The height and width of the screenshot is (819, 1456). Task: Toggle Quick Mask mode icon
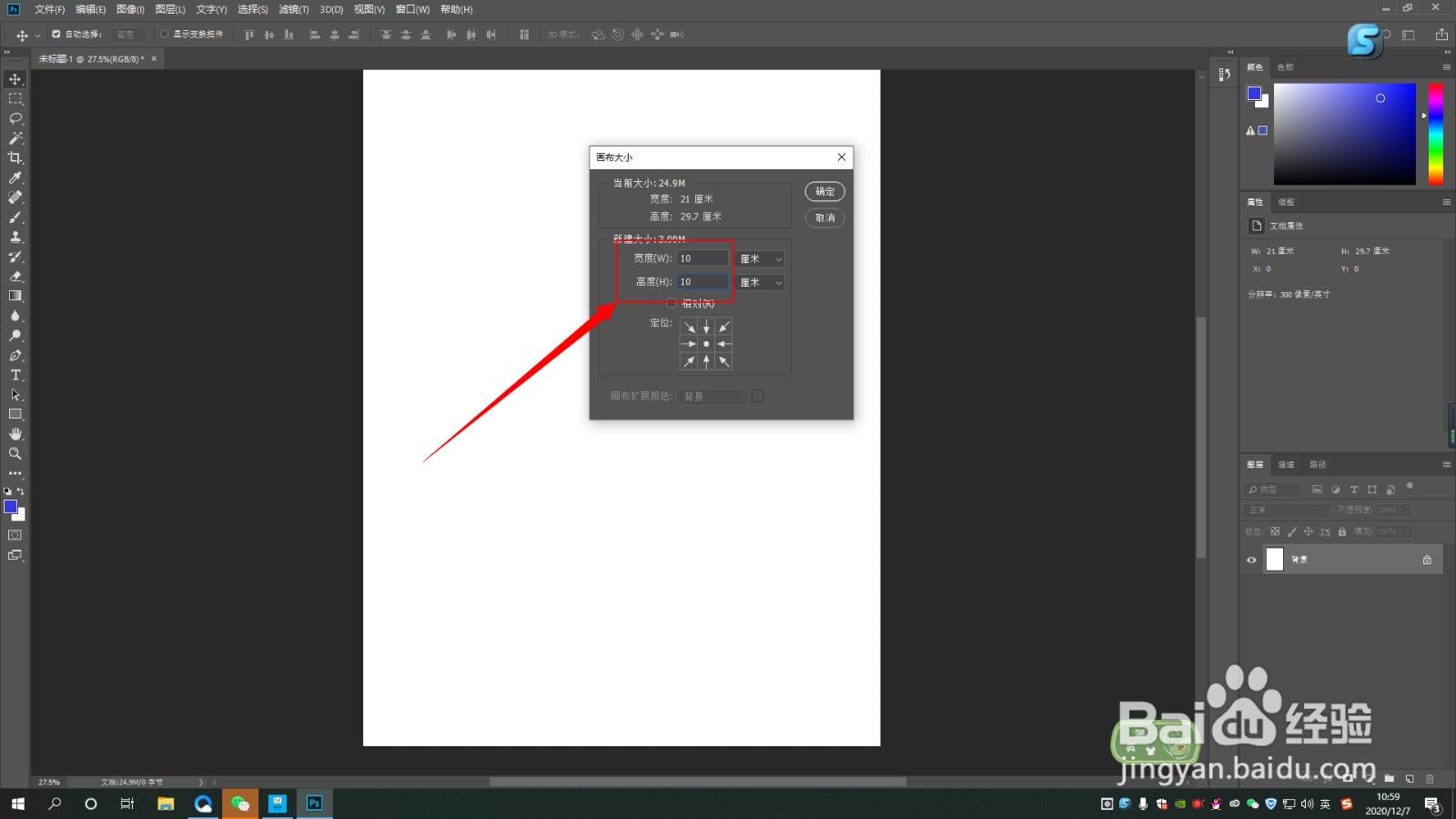click(15, 535)
